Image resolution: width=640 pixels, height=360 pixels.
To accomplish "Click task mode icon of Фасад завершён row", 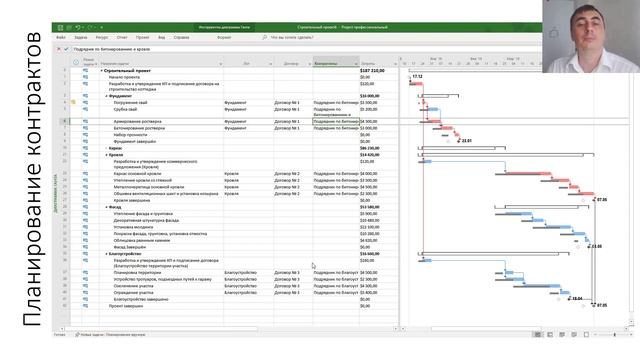I will 85,247.
